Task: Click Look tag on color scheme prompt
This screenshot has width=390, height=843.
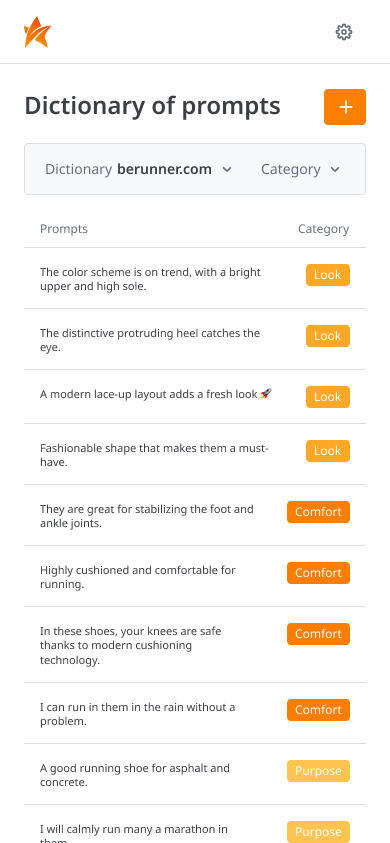Action: [x=328, y=275]
